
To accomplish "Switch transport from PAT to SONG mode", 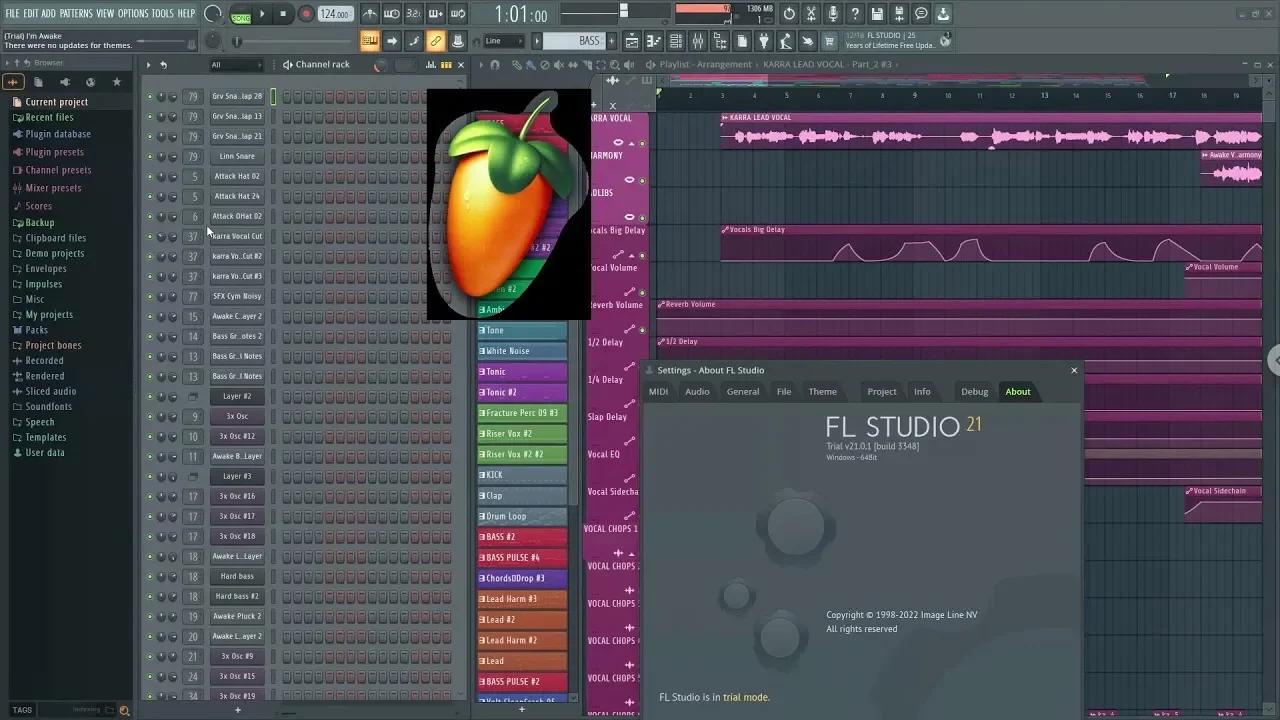I will click(242, 16).
